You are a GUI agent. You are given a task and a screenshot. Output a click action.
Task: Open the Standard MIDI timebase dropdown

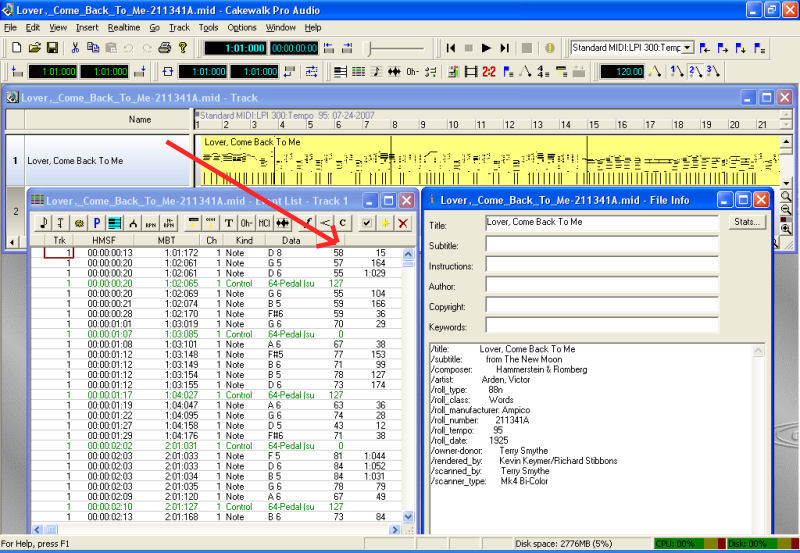coord(685,47)
